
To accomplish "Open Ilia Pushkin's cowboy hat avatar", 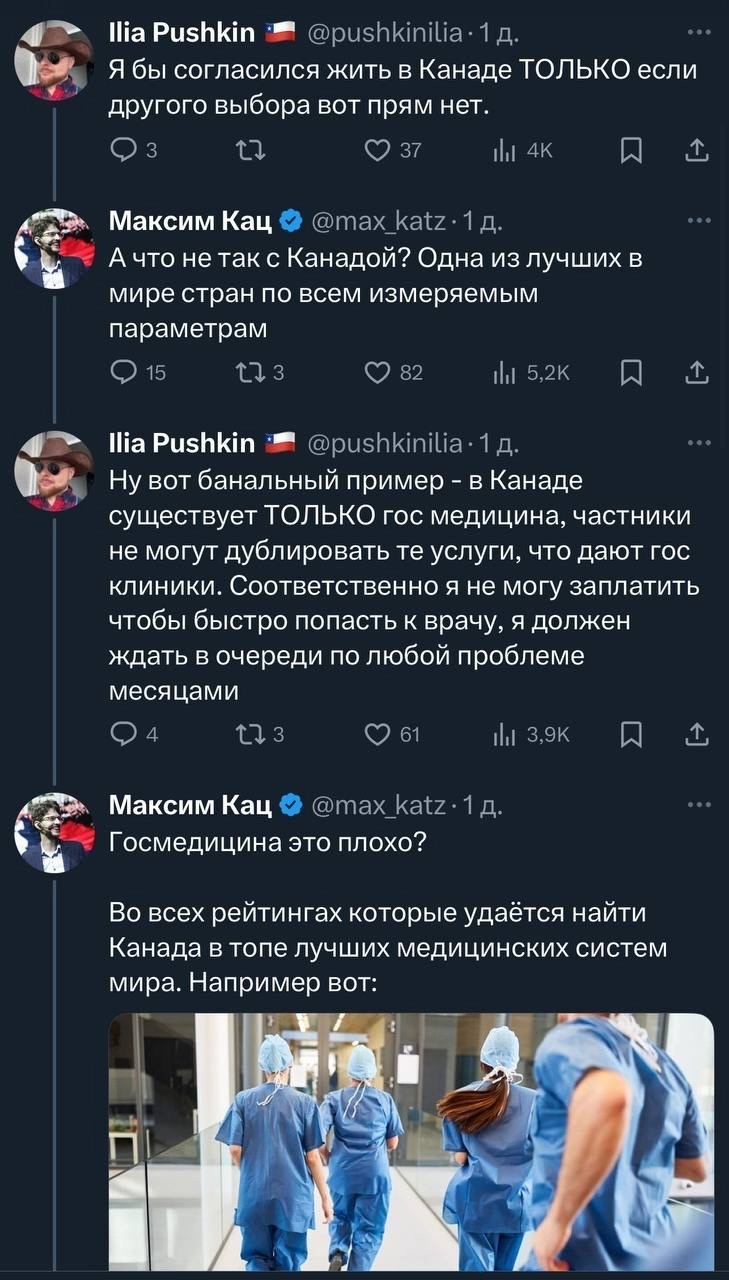I will pos(54,59).
